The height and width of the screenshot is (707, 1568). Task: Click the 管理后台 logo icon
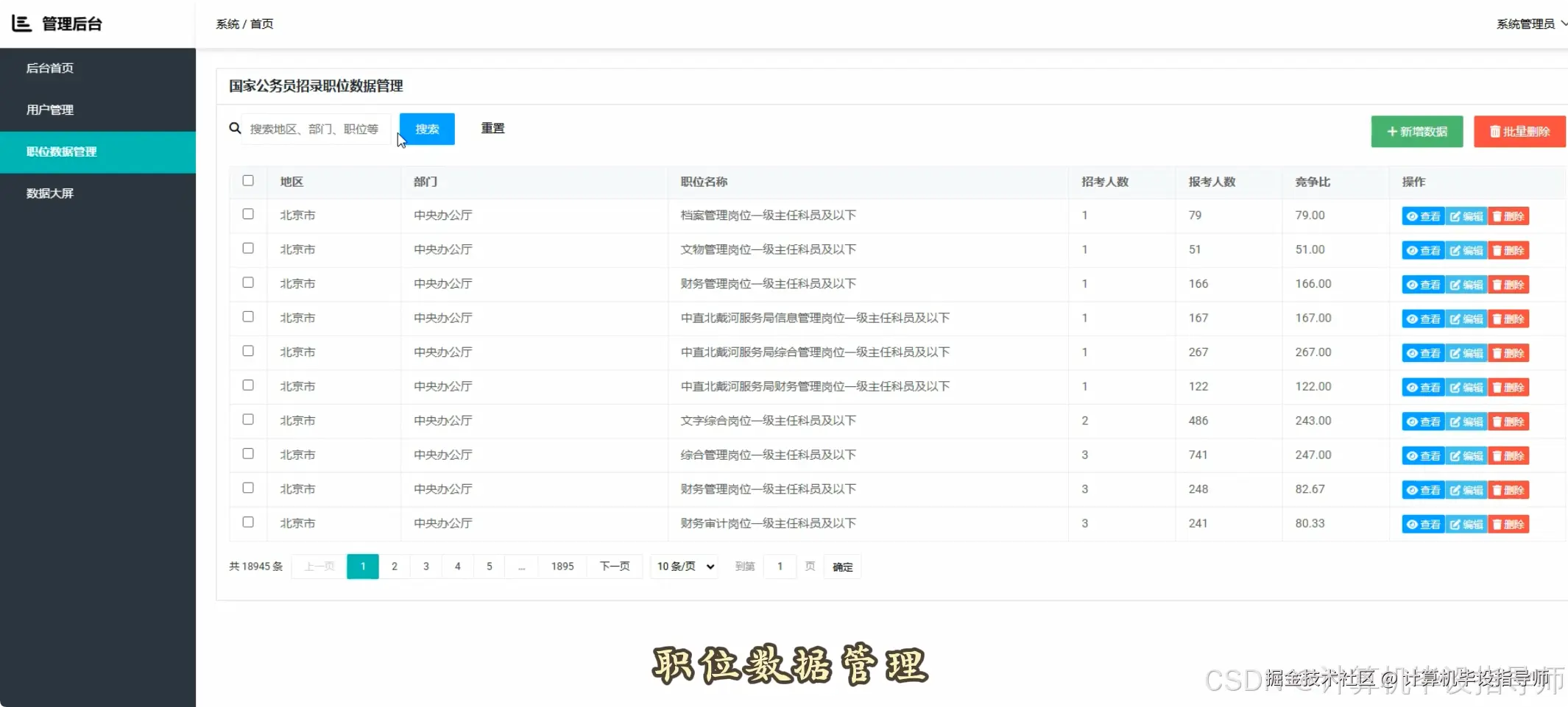pyautogui.click(x=21, y=24)
